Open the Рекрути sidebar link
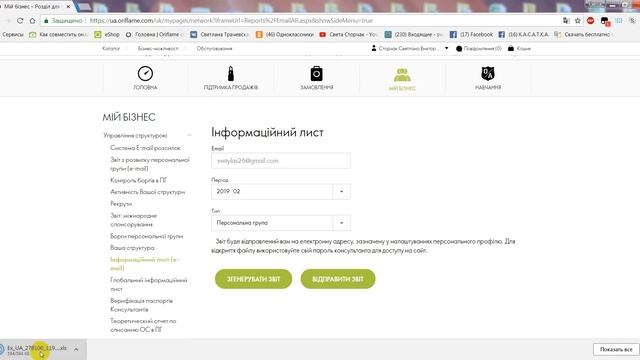Screen dimensions: 640x360 [121, 203]
